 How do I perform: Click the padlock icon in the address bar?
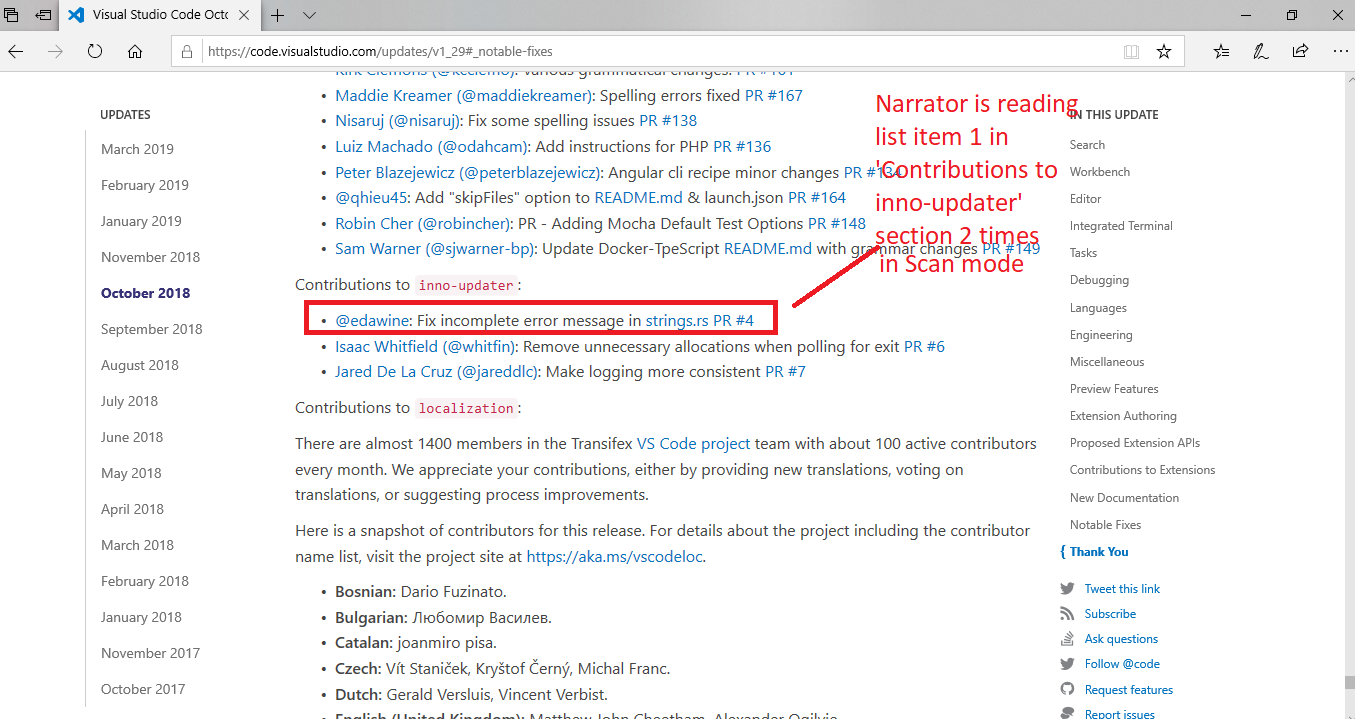pos(186,50)
